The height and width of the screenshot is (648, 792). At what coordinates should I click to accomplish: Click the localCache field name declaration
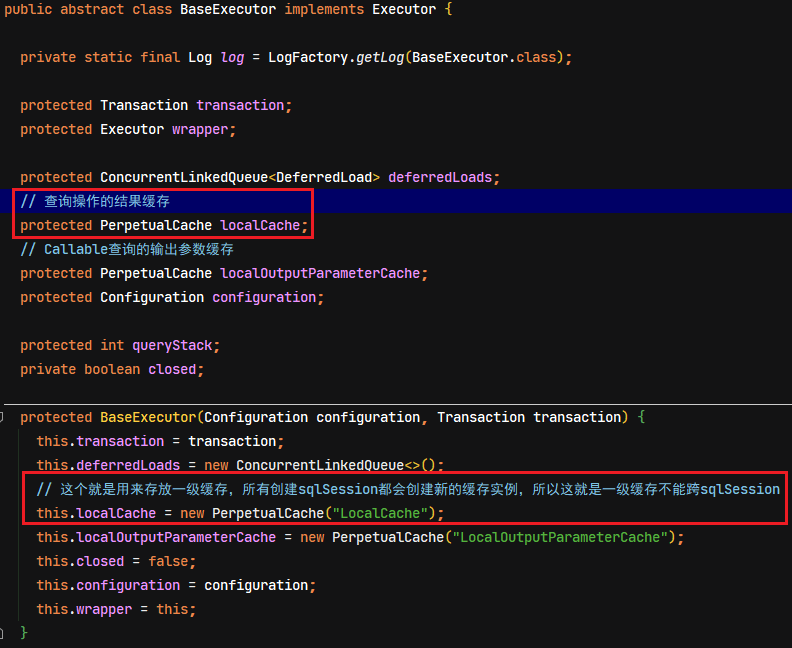[x=260, y=225]
